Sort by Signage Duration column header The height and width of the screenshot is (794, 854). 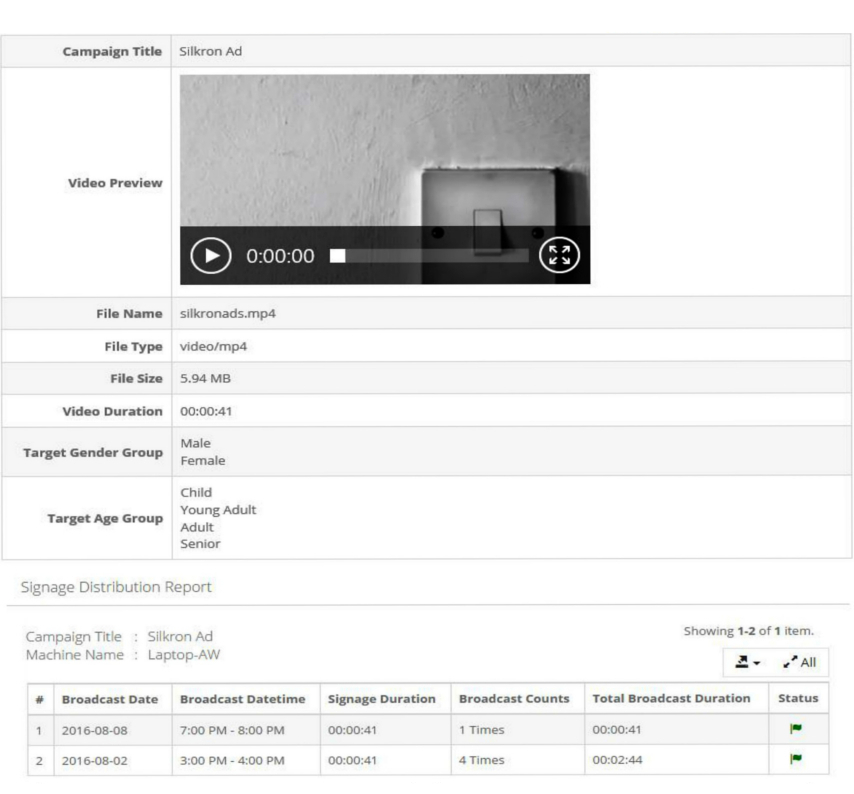[382, 699]
